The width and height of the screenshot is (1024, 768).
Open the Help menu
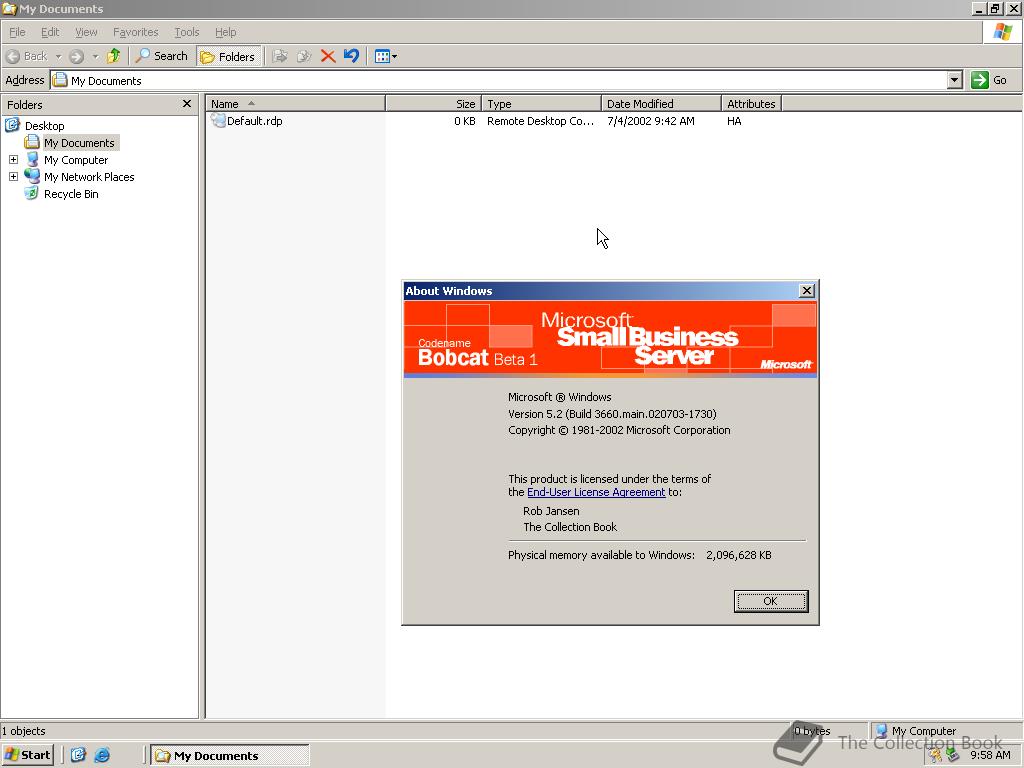[x=225, y=32]
